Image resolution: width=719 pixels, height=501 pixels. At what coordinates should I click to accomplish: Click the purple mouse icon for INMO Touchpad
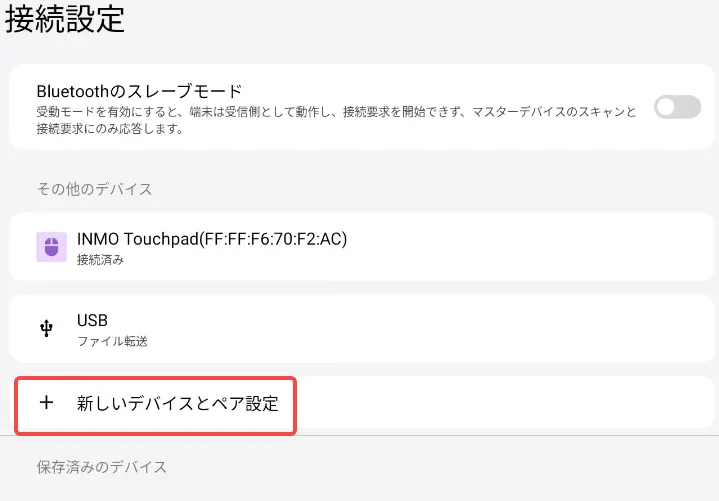(51, 246)
